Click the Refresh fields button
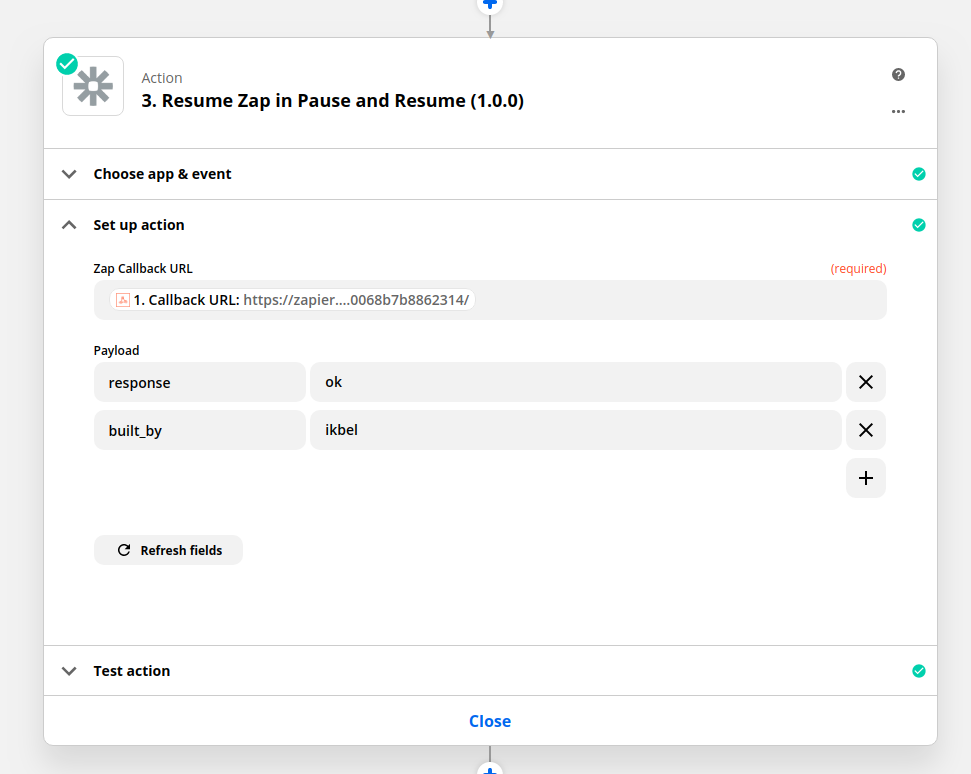This screenshot has height=774, width=971. (168, 550)
